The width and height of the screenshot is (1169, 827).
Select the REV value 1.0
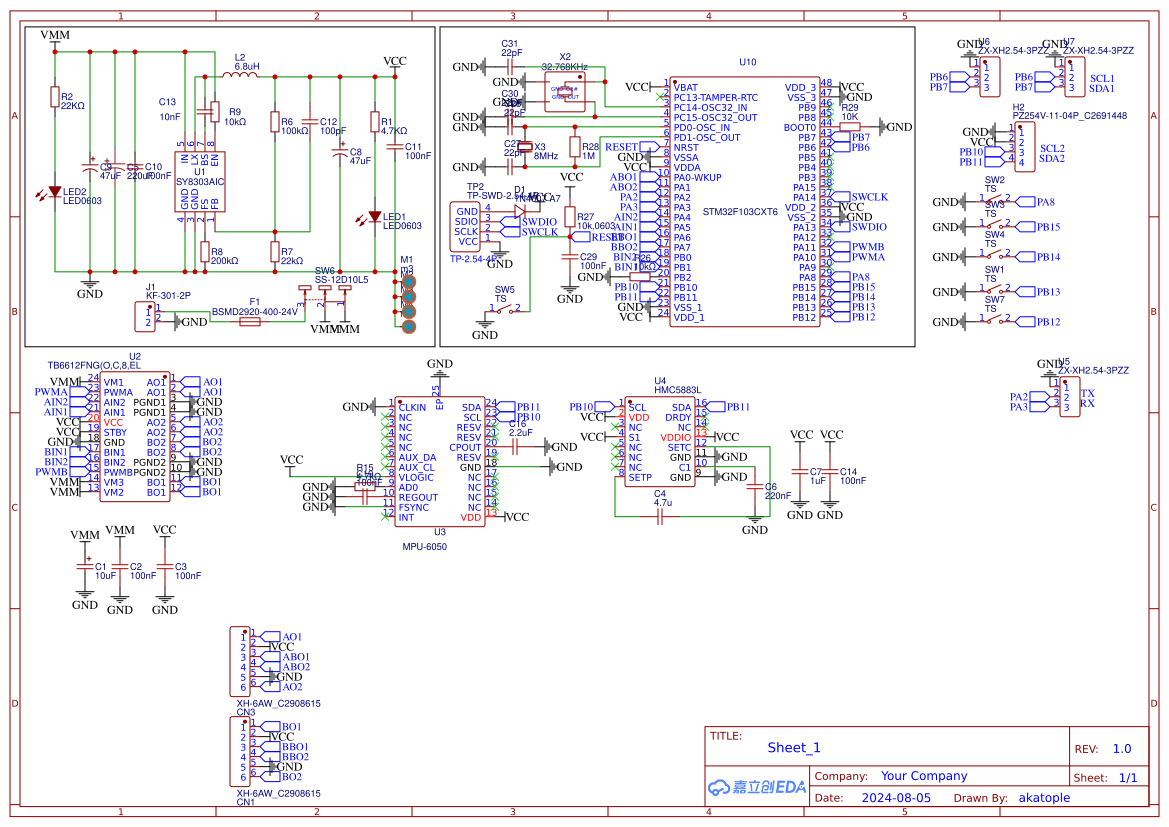[x=1122, y=749]
